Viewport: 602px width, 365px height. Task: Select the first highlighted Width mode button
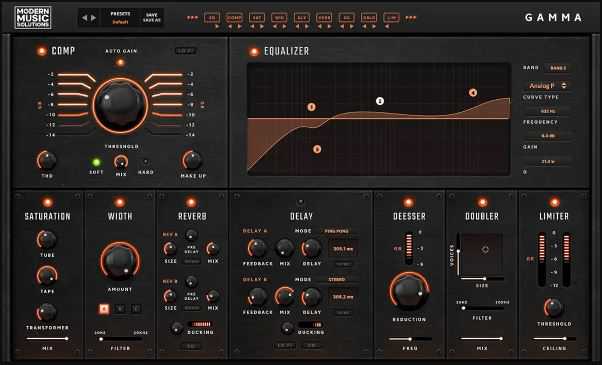tap(104, 309)
